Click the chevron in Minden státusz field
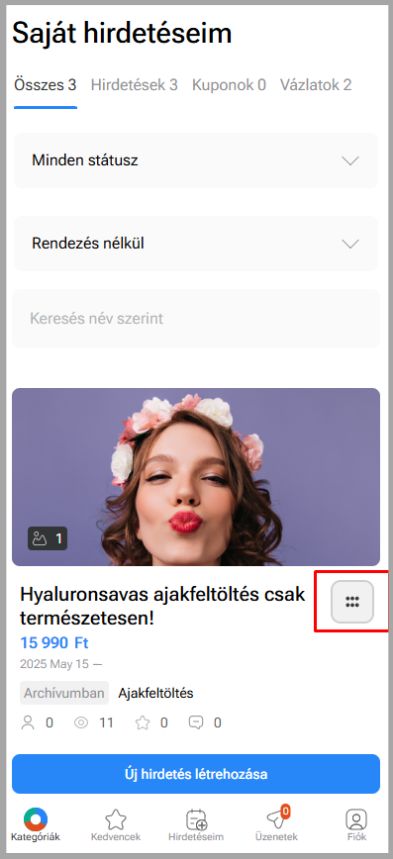Viewport: 393px width, 859px height. (x=350, y=161)
